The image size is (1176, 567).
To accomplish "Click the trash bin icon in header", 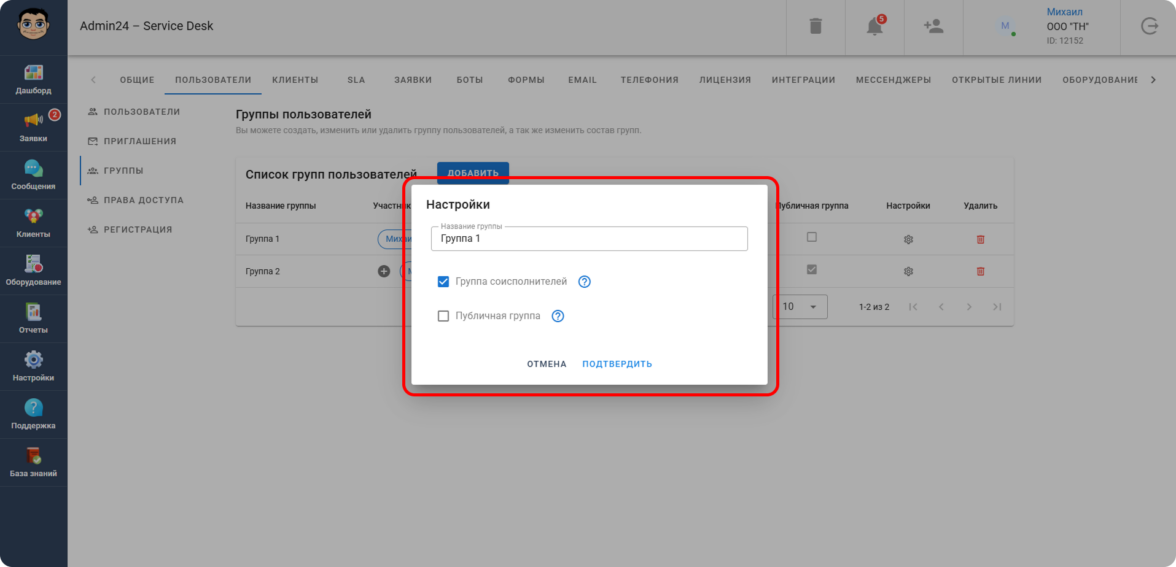I will pyautogui.click(x=815, y=27).
